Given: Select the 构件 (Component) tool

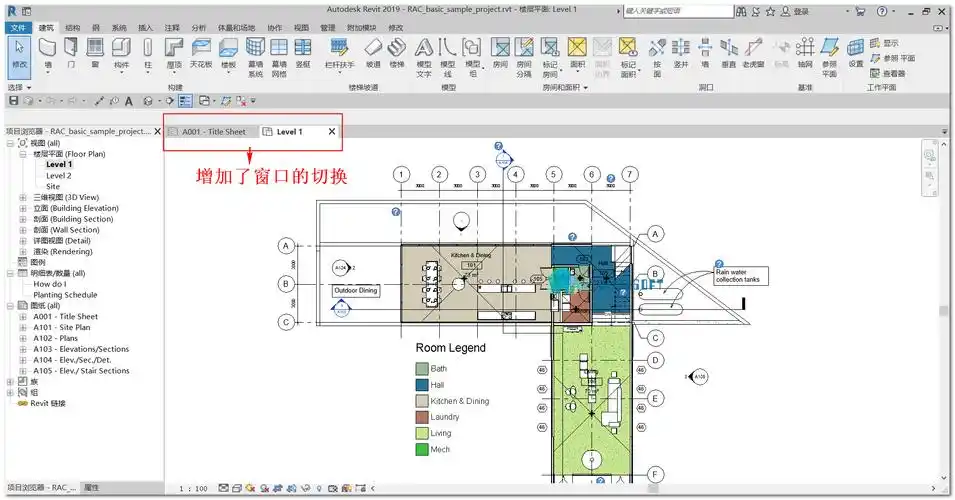Looking at the screenshot, I should 121,55.
